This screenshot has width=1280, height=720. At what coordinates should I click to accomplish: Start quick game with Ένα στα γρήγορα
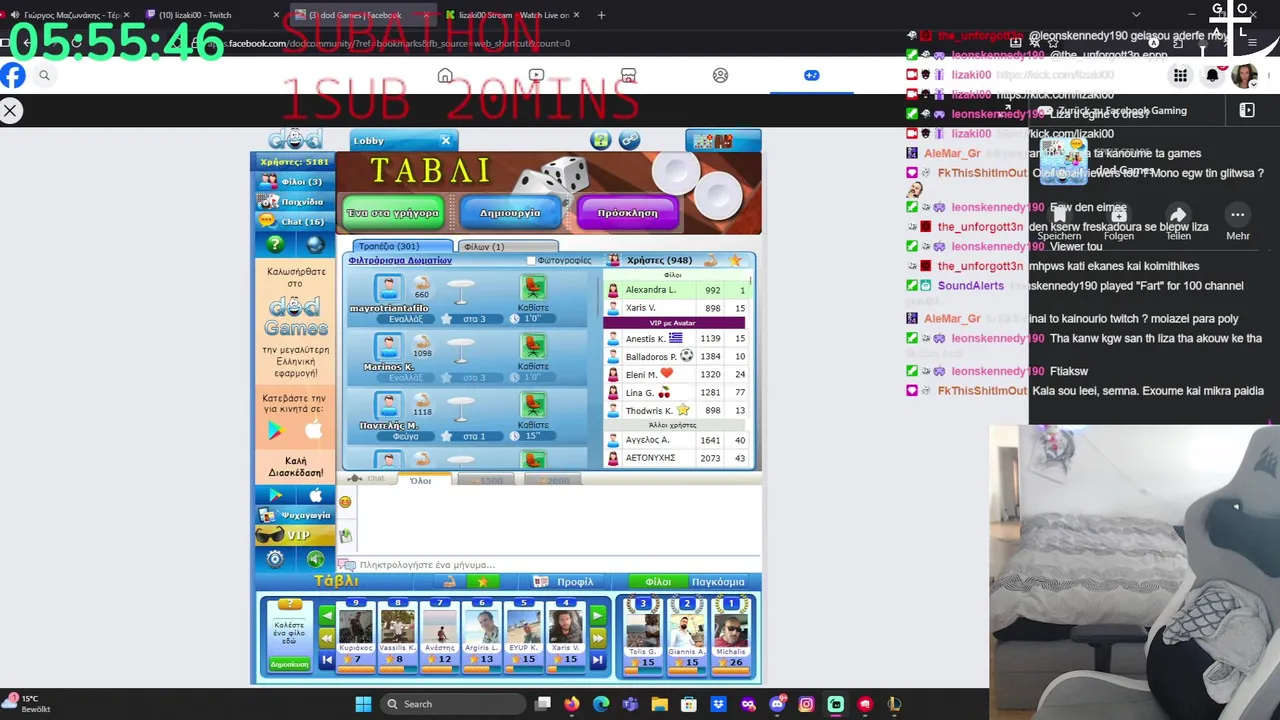393,213
